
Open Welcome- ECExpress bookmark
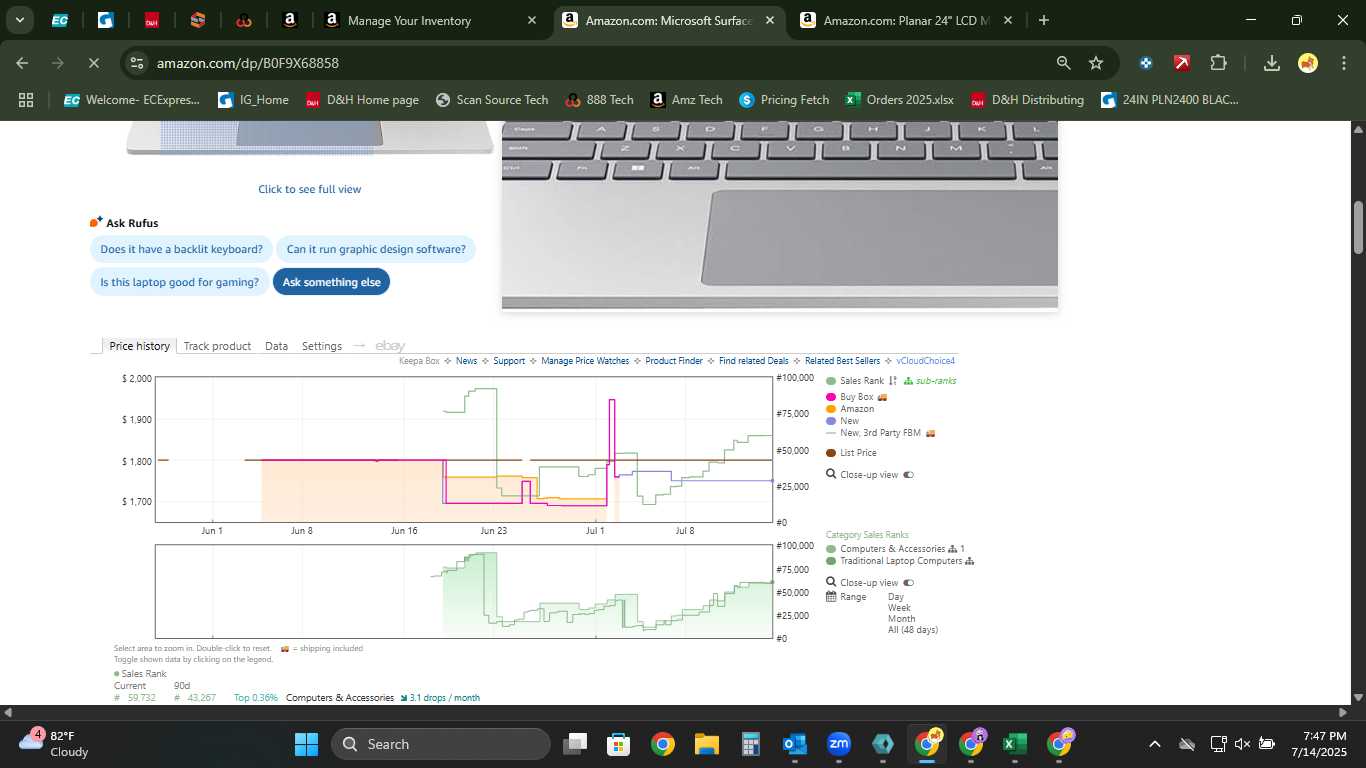pos(132,100)
